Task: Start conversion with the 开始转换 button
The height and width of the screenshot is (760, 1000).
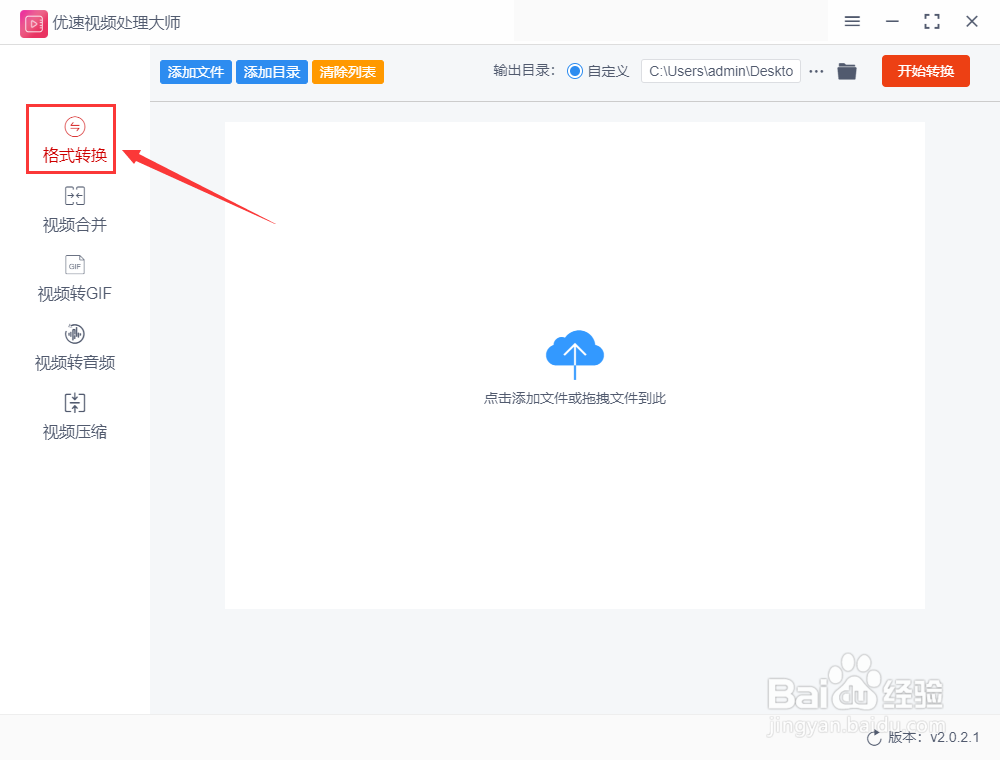Action: point(925,71)
